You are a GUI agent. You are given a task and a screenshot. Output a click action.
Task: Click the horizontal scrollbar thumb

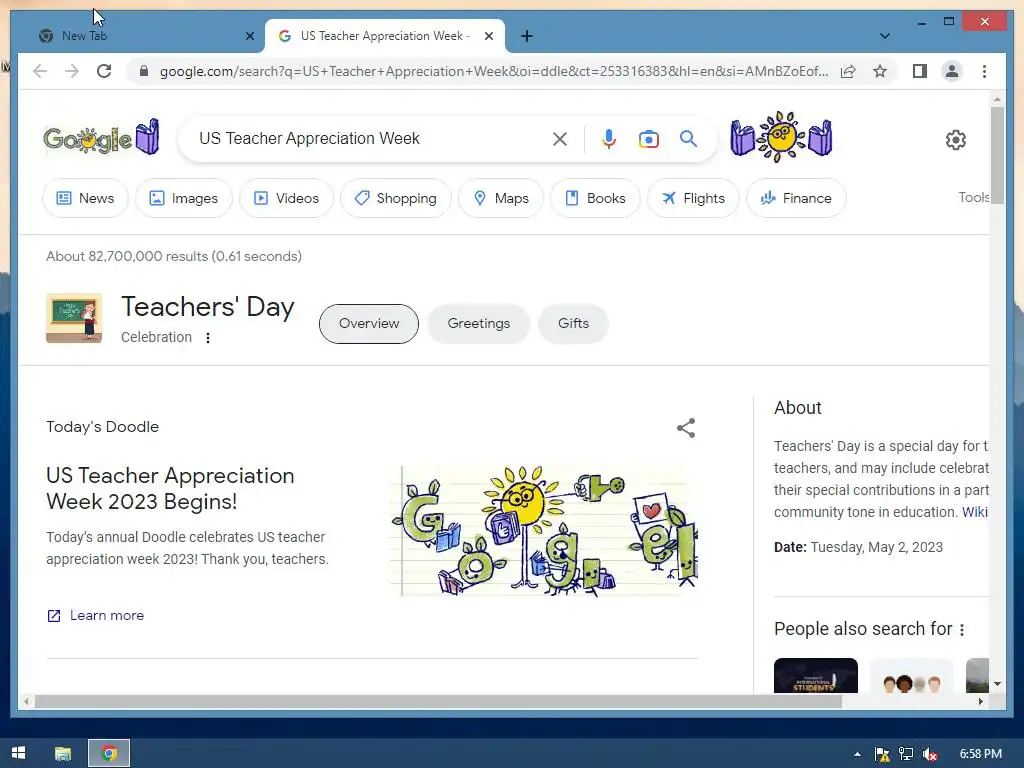(438, 701)
